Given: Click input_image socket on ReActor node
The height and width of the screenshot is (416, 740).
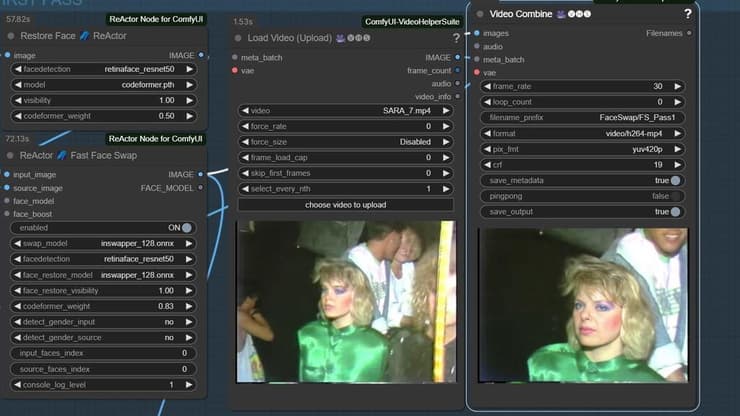Looking at the screenshot, I should [x=7, y=174].
